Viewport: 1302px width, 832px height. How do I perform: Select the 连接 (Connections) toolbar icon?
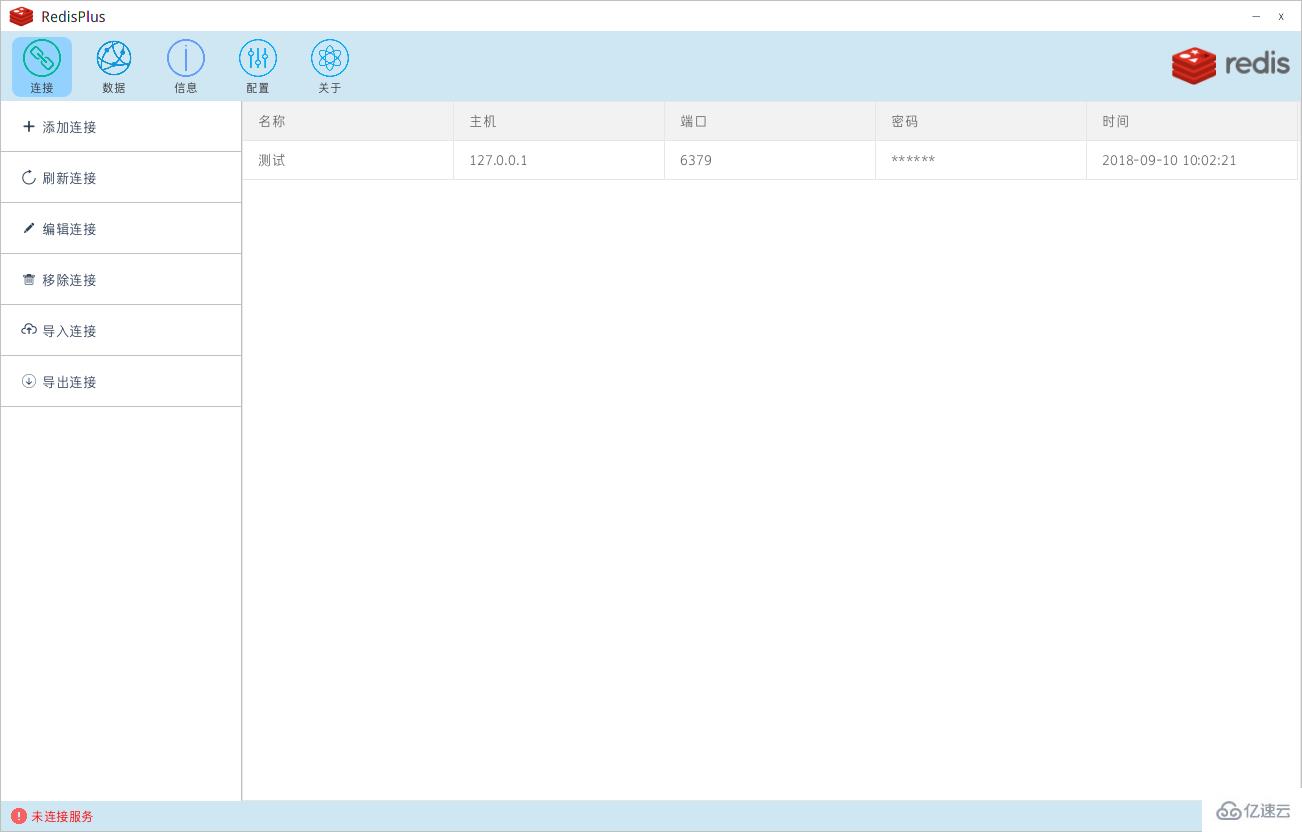click(41, 65)
